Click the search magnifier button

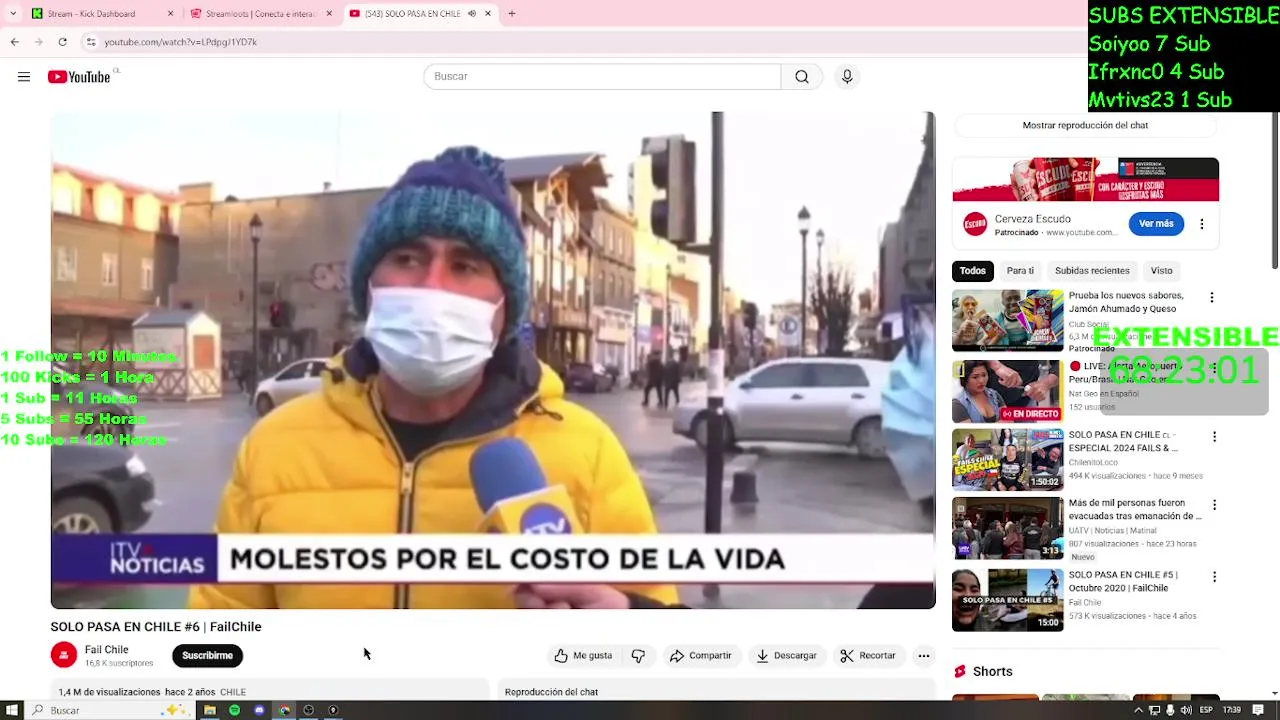[x=802, y=76]
